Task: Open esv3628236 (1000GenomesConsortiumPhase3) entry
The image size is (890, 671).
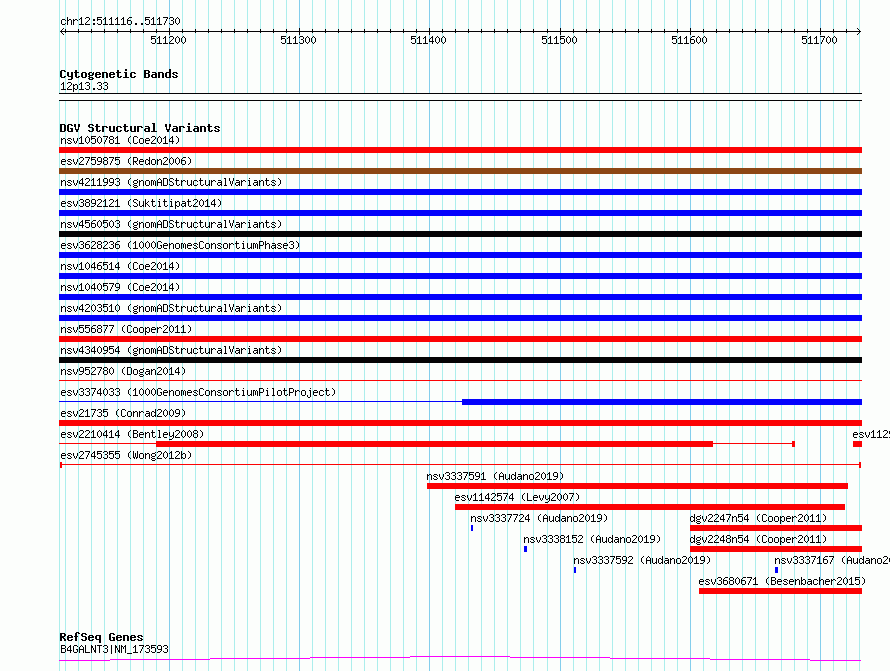Action: (180, 245)
